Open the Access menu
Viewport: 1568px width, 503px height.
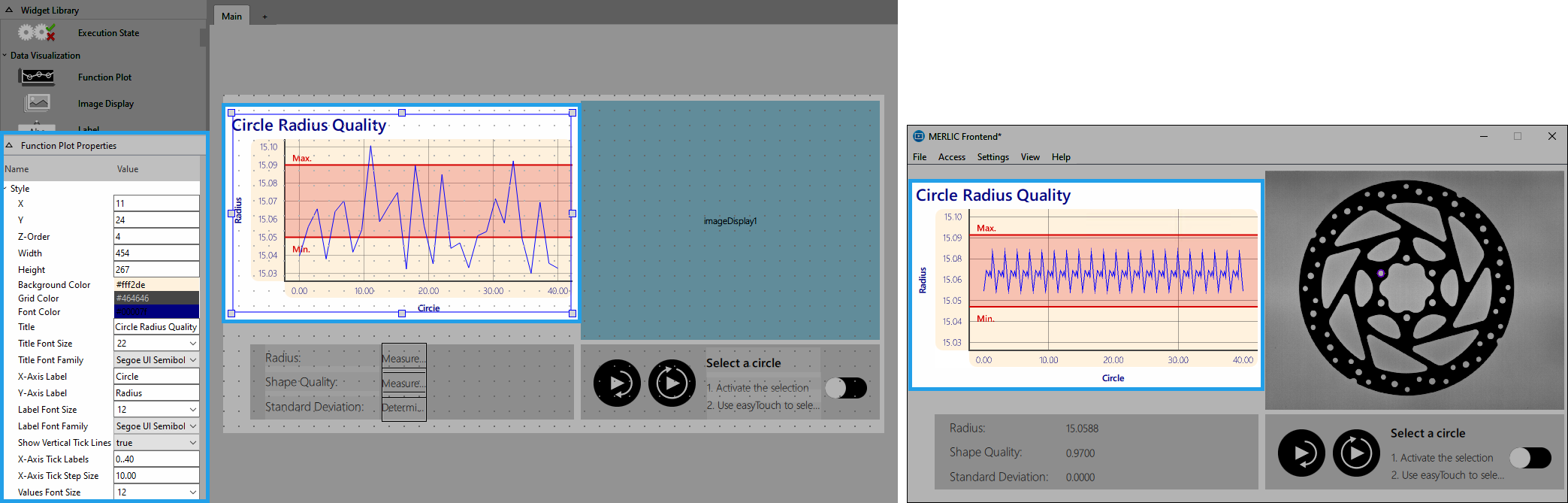coord(952,157)
